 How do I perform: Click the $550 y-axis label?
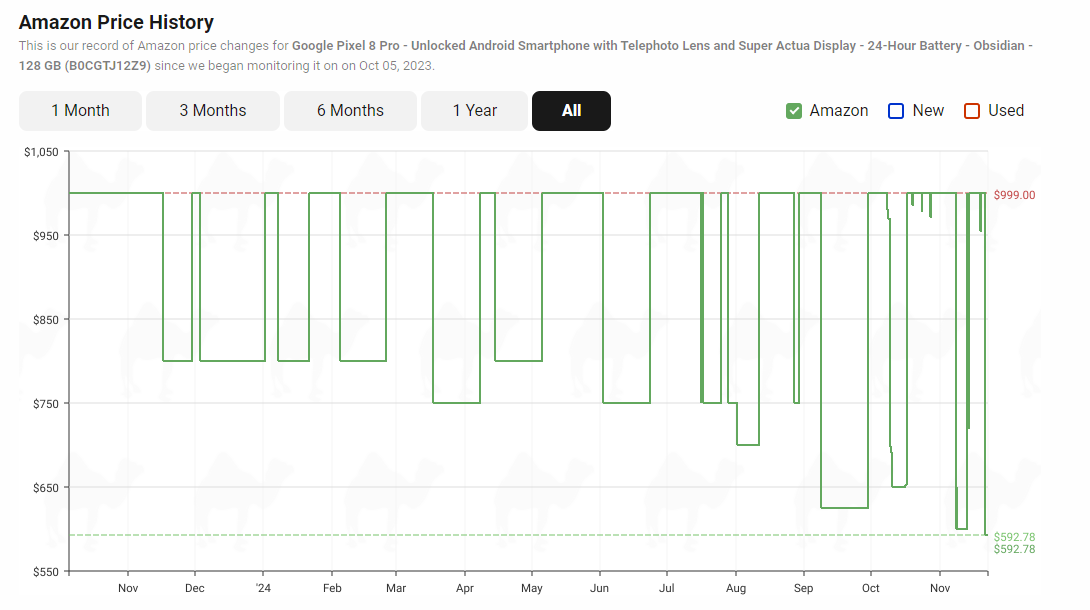pyautogui.click(x=46, y=572)
